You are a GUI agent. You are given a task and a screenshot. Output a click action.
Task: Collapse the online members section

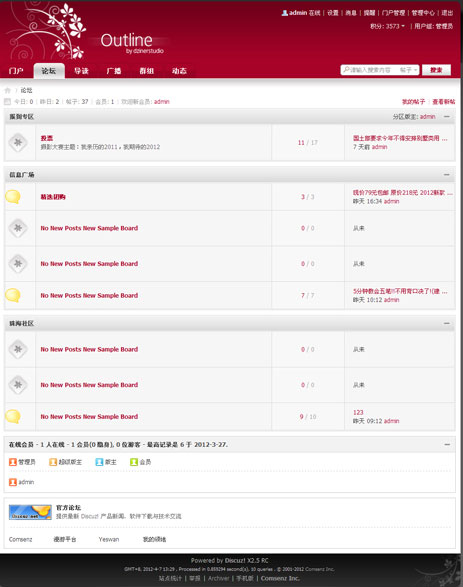tap(447, 444)
